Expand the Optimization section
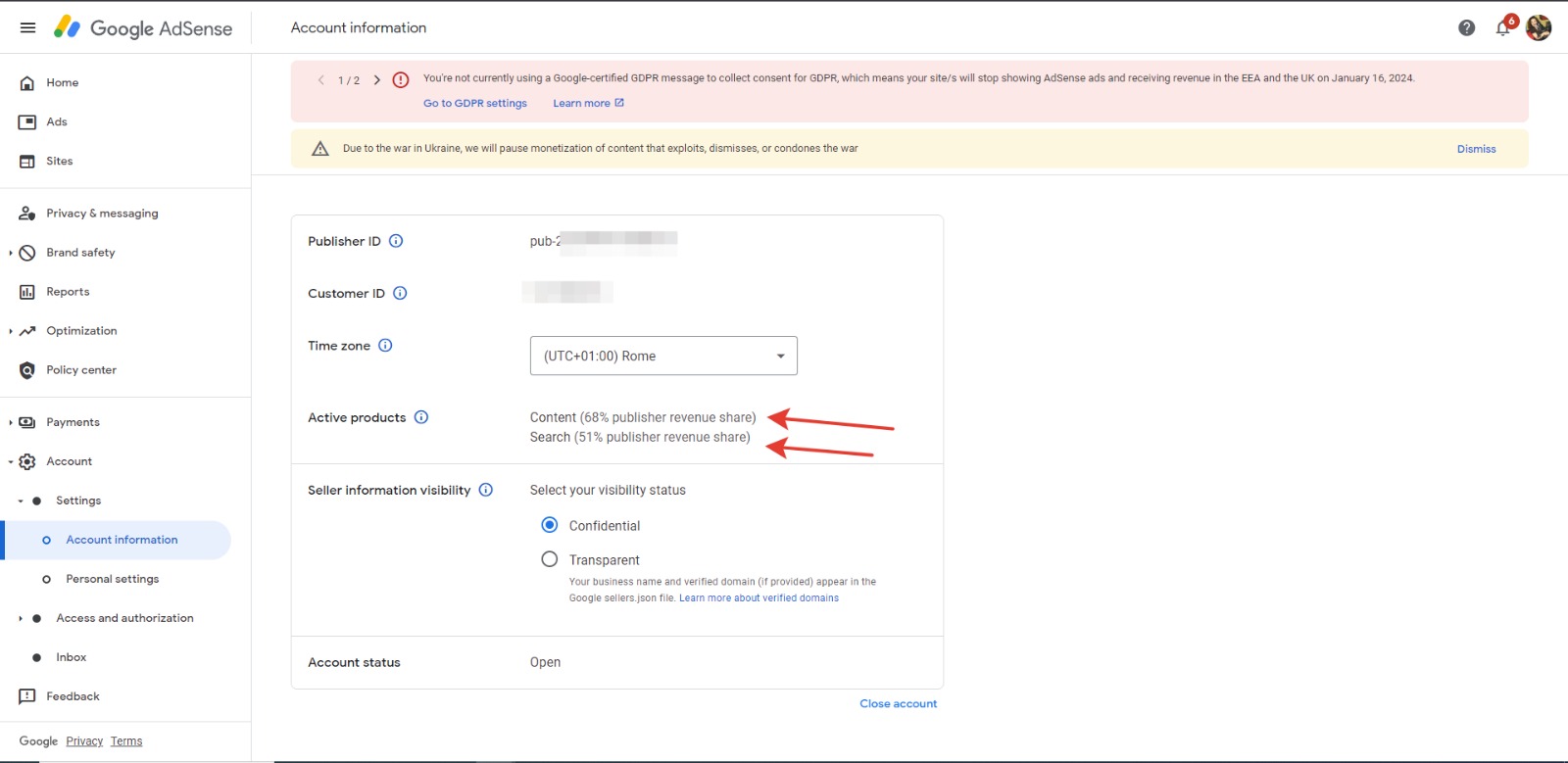 point(11,331)
